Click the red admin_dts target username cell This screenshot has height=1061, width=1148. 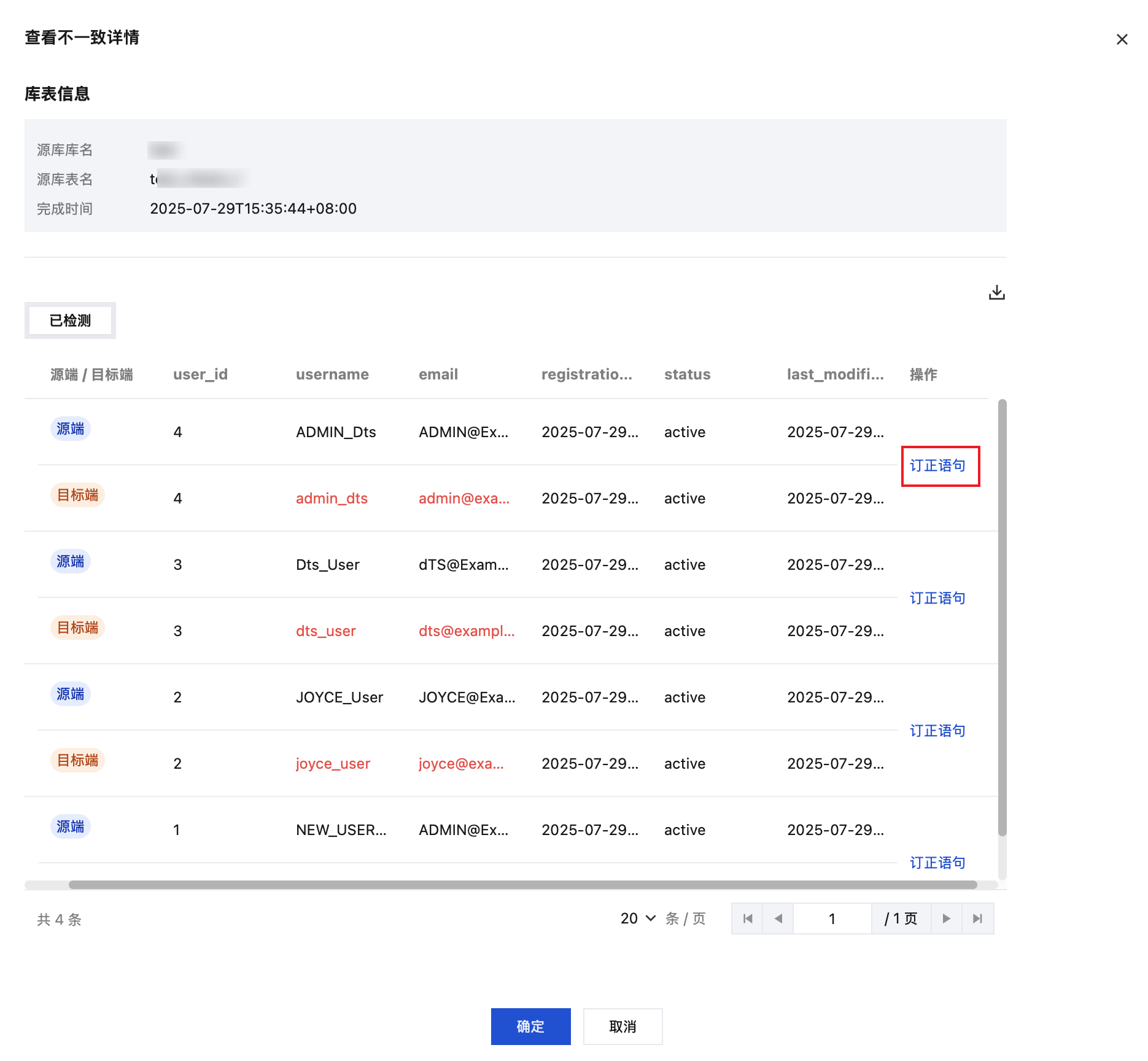(x=332, y=499)
